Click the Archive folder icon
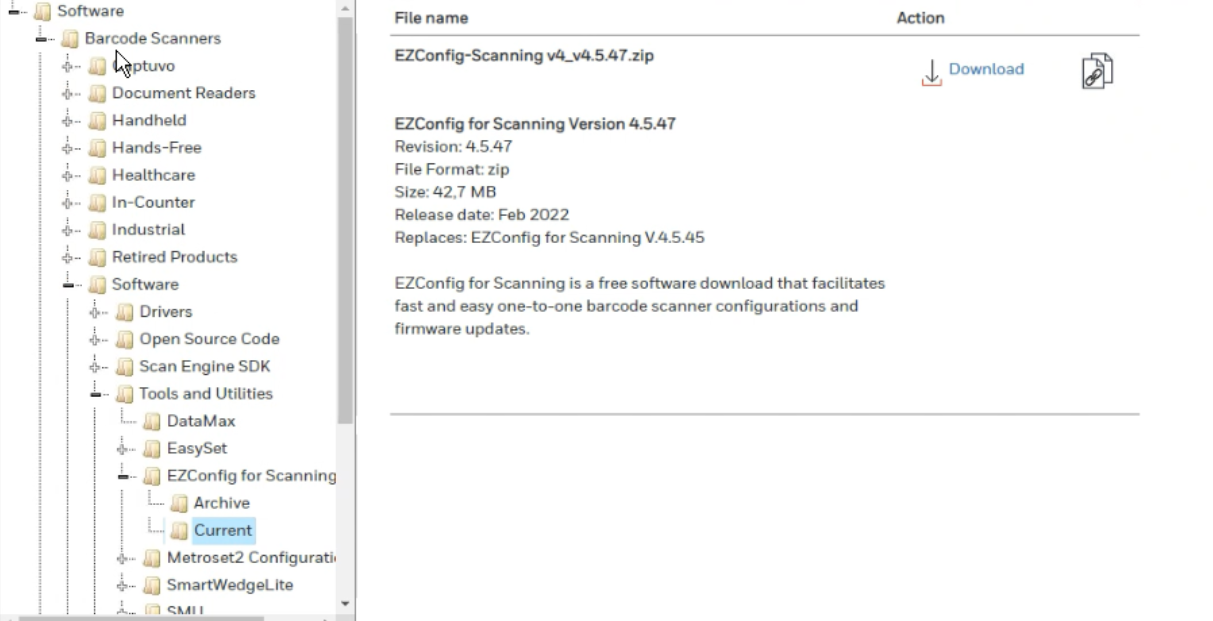1213x621 pixels. 179,503
